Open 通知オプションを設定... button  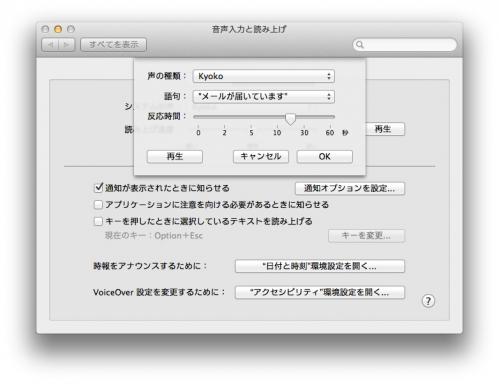click(350, 188)
